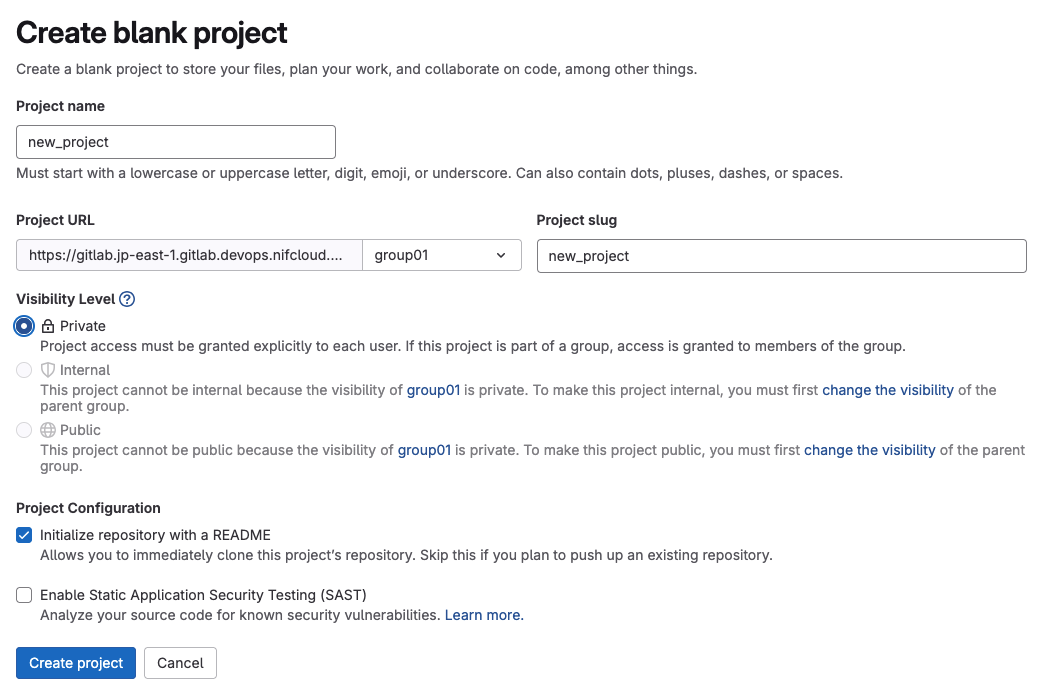Click the globe icon beside Public
This screenshot has height=699, width=1045.
47,430
